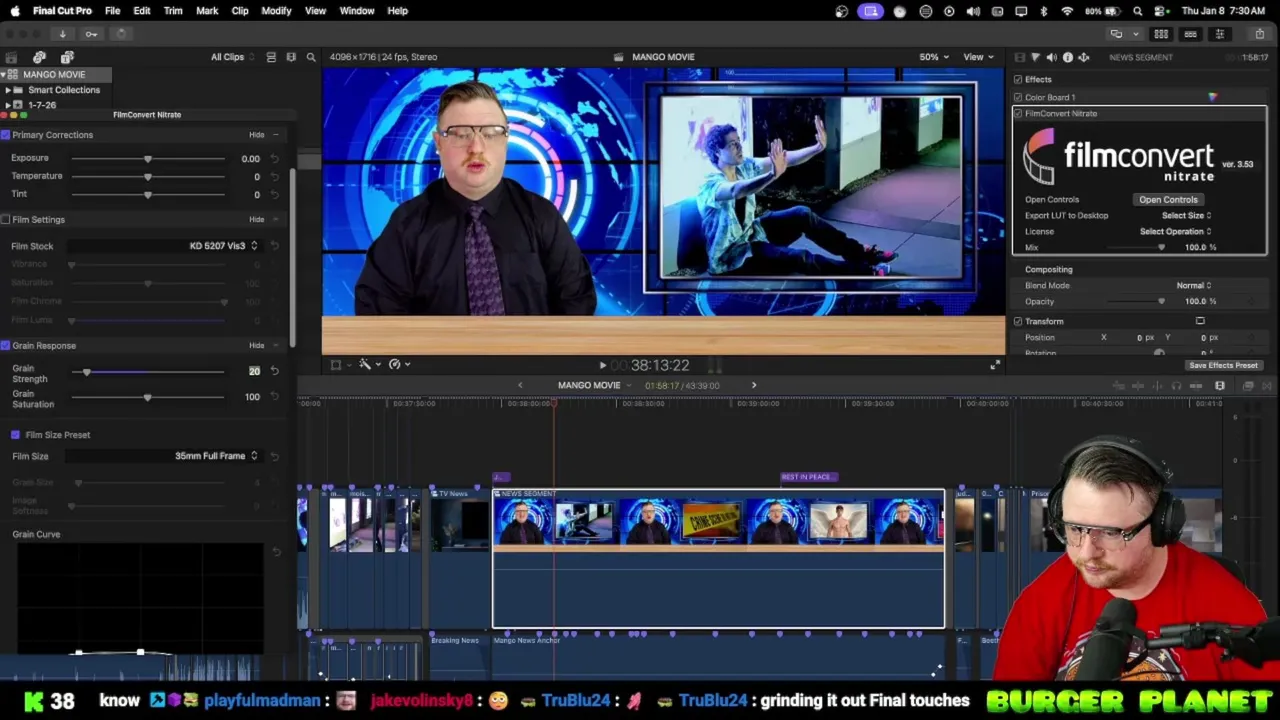Open the All Clips filter dropdown
This screenshot has height=720, width=1280.
click(233, 57)
